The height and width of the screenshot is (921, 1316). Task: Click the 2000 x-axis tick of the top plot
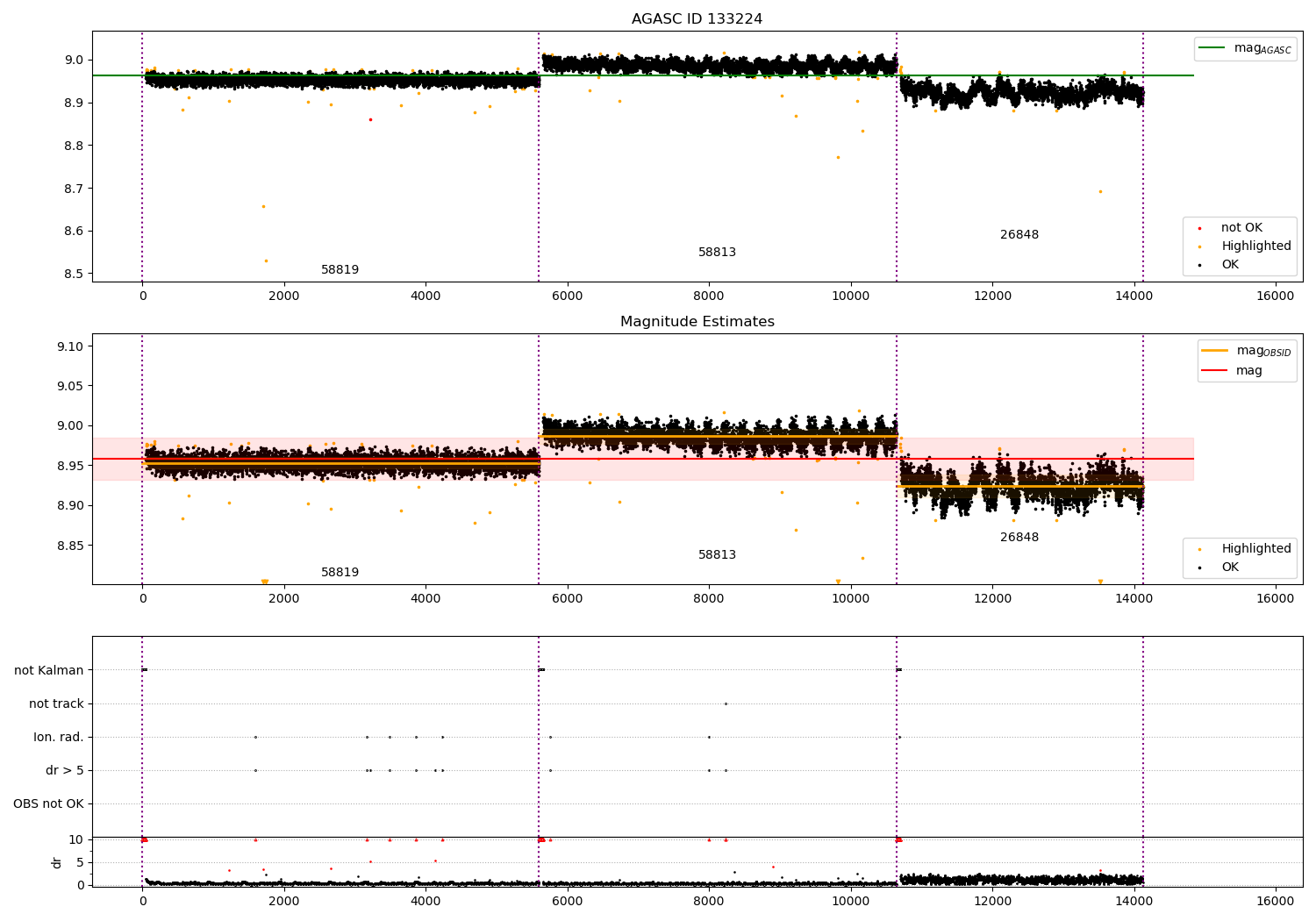(x=284, y=296)
